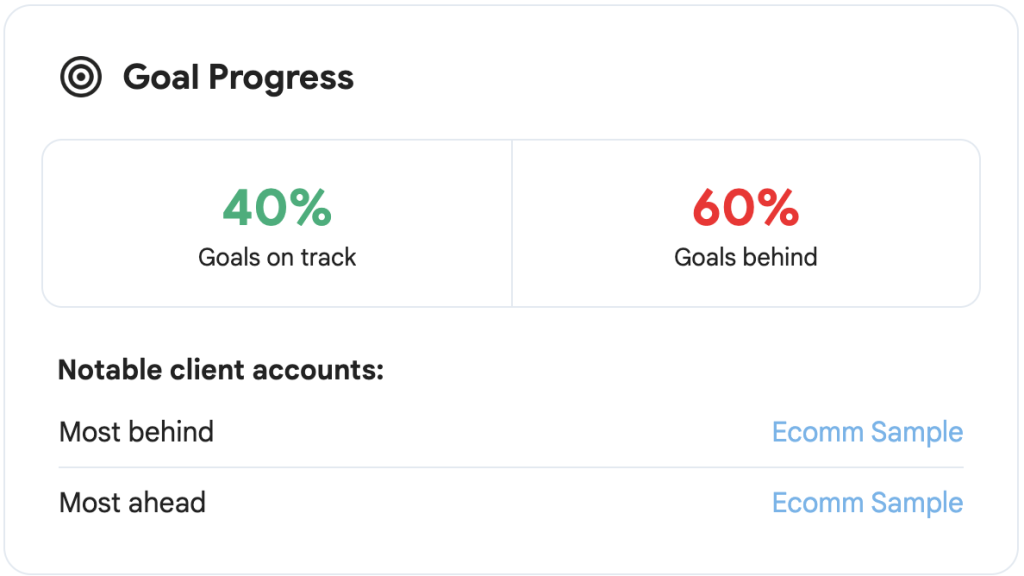Image resolution: width=1024 pixels, height=576 pixels.
Task: Click the Goals behind label
Action: click(x=746, y=257)
